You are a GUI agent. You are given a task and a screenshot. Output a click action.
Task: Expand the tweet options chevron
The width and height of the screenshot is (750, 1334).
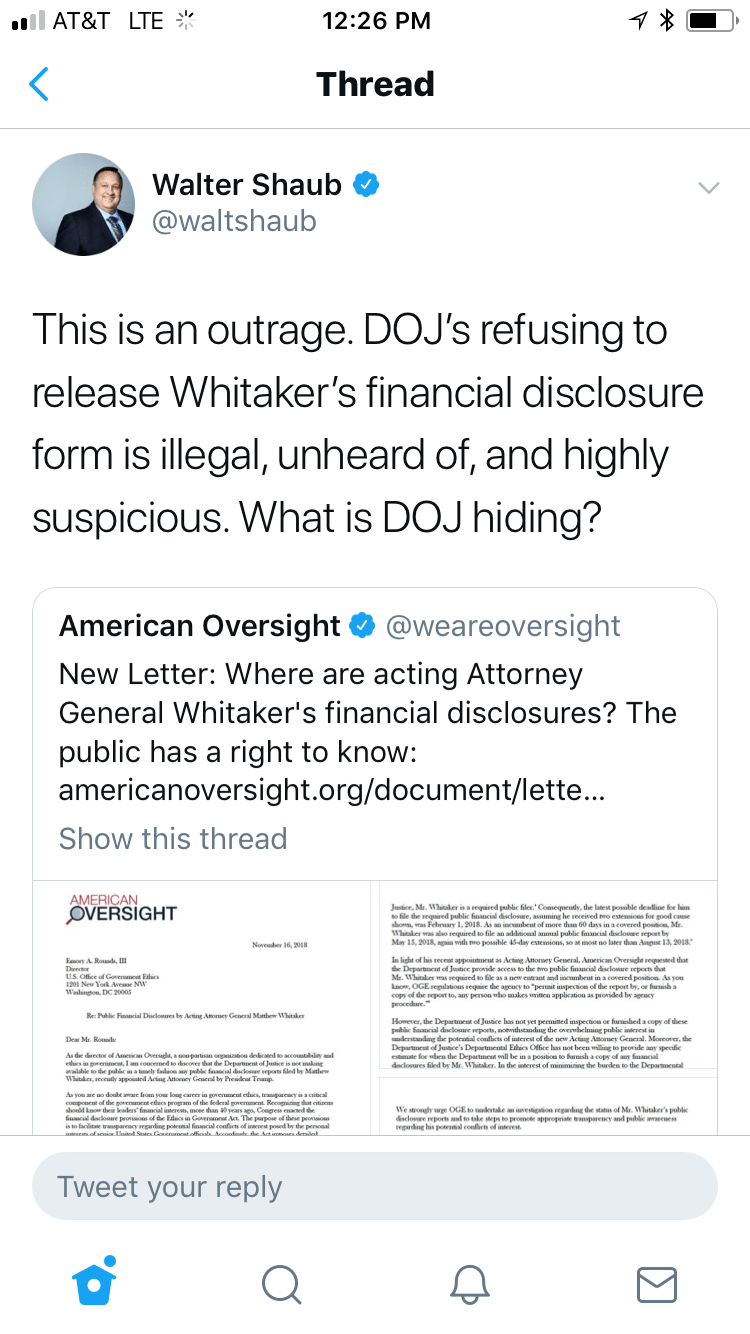tap(708, 188)
